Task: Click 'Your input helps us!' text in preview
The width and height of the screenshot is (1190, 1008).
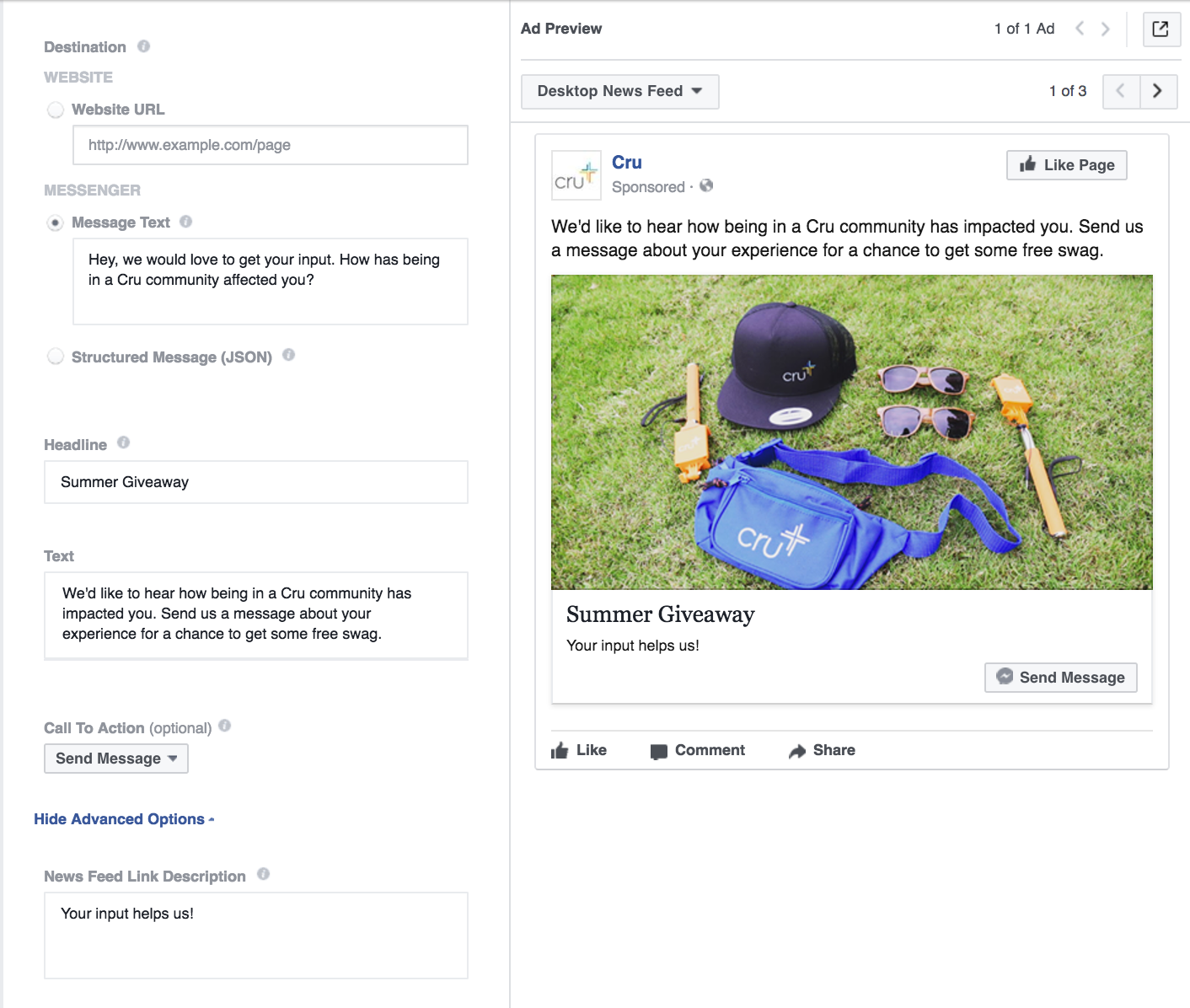Action: pyautogui.click(x=633, y=646)
